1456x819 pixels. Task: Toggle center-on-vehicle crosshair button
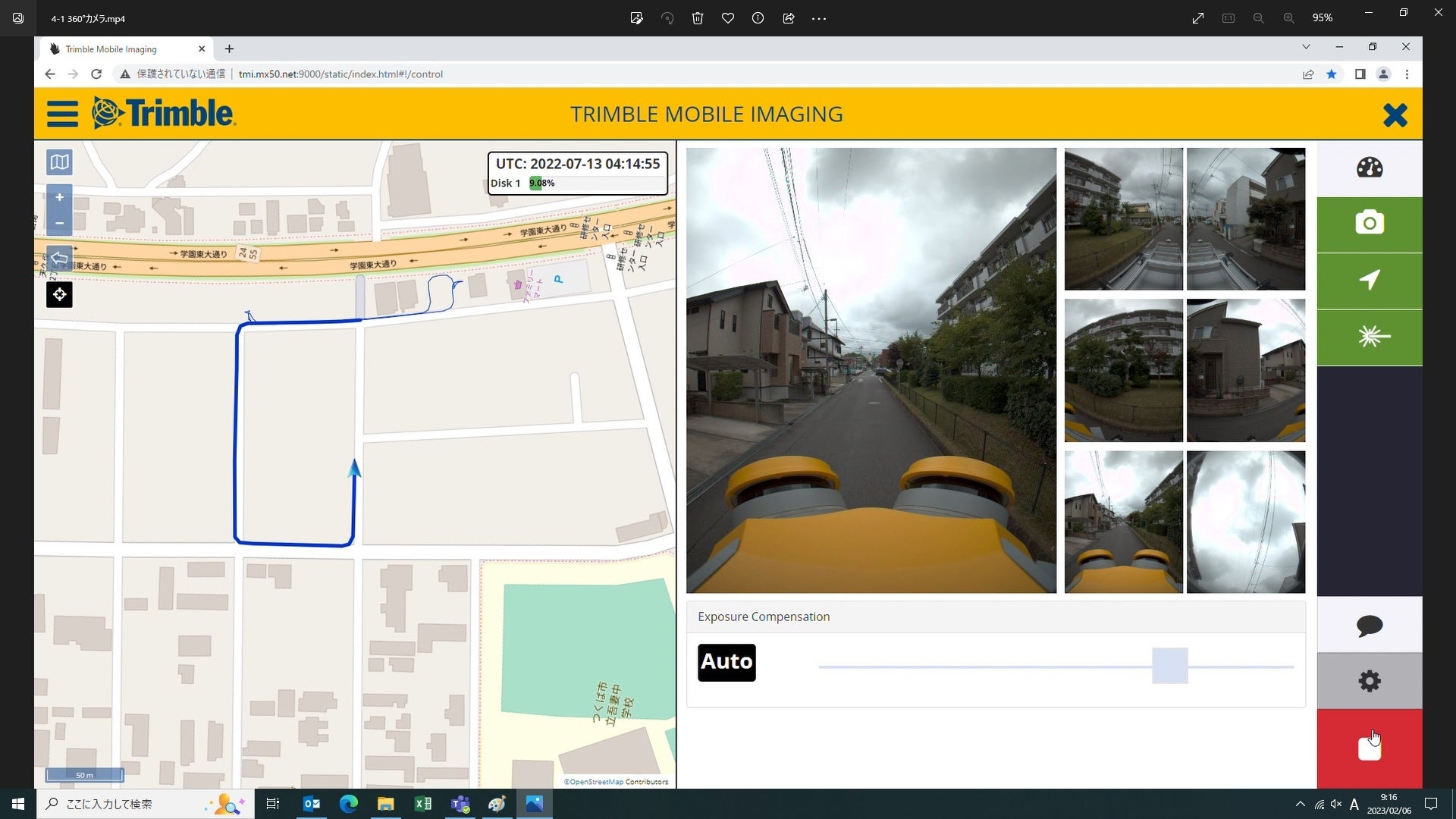pyautogui.click(x=59, y=294)
